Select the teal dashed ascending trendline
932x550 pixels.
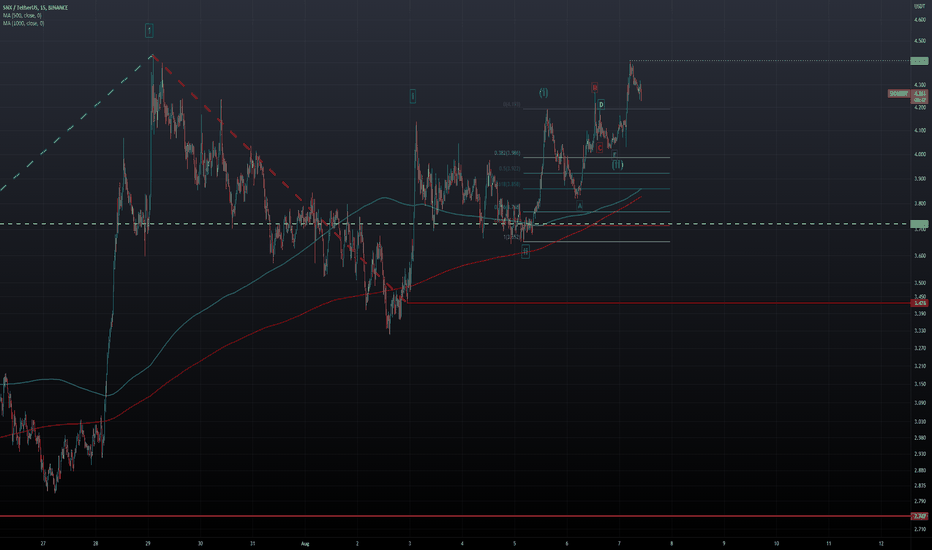pyautogui.click(x=75, y=122)
